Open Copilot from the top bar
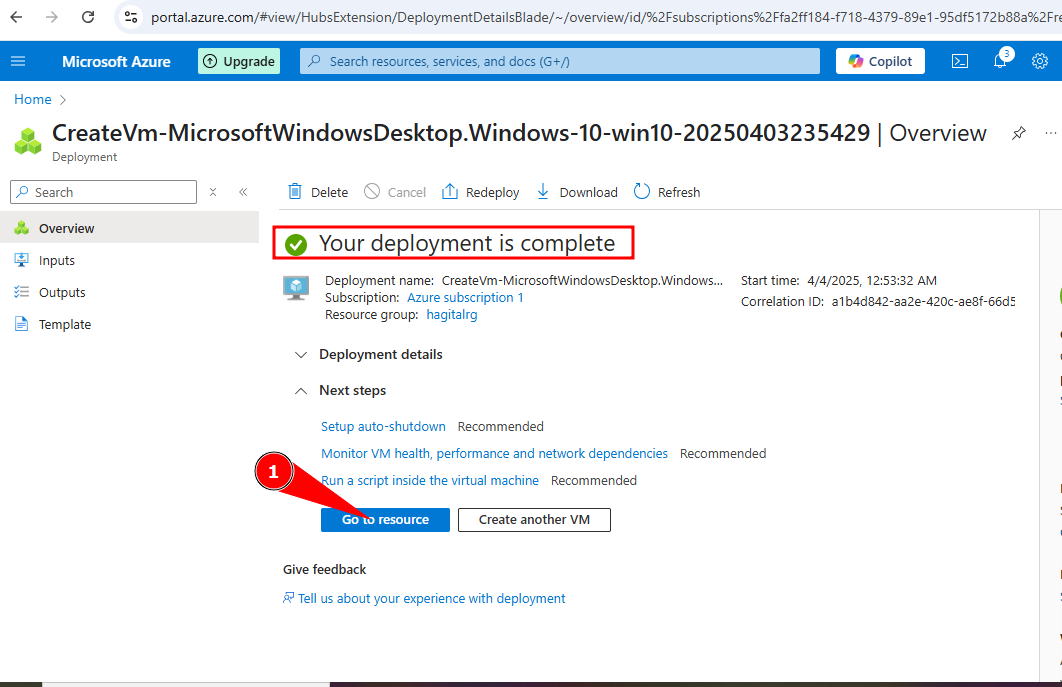 point(880,62)
